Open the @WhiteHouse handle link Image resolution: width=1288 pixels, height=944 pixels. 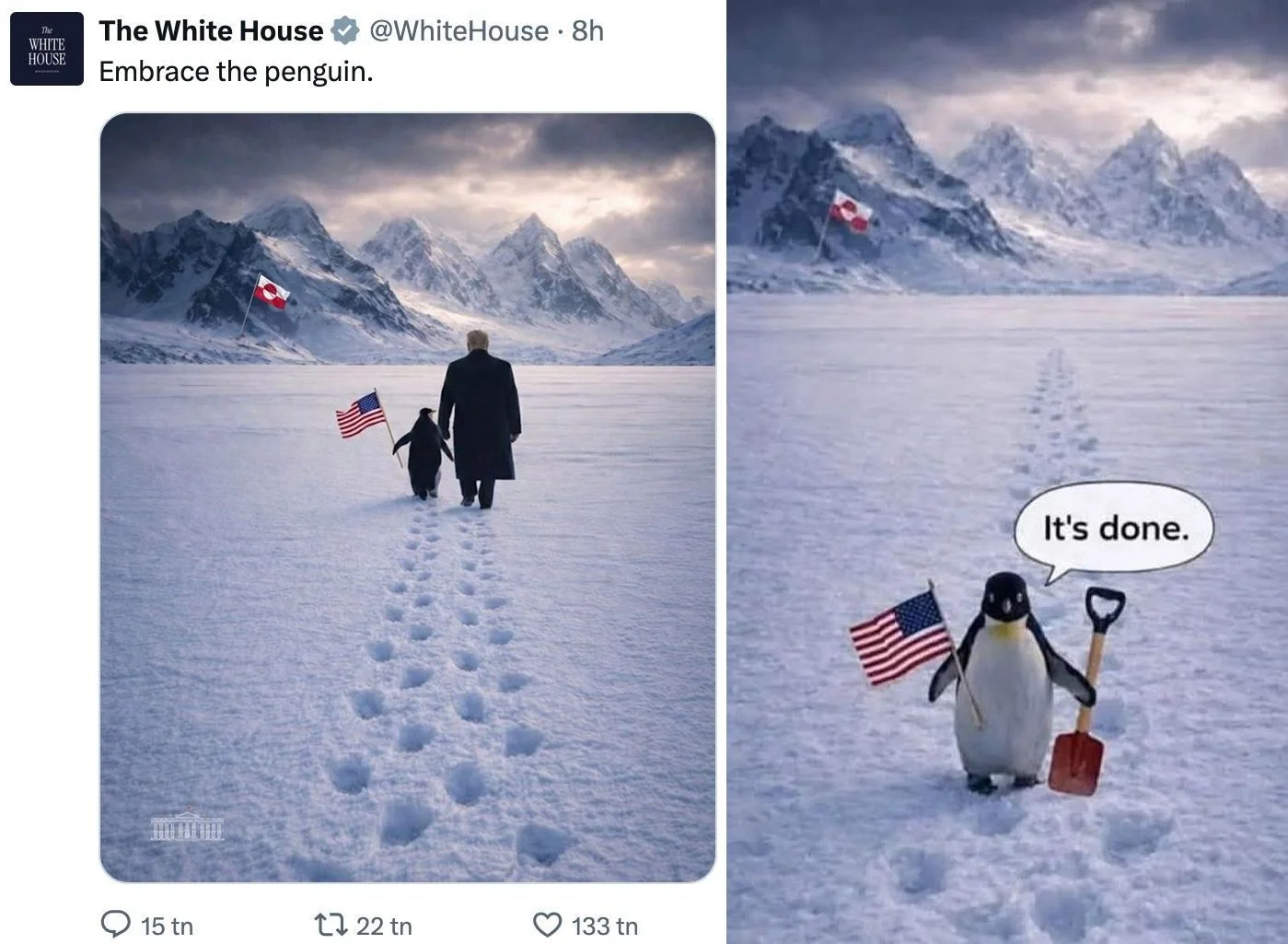pyautogui.click(x=458, y=30)
